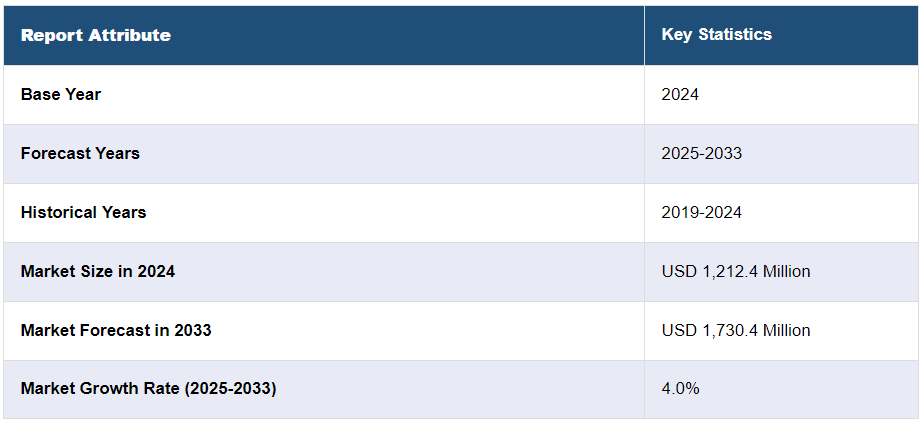
Task: Click the 4.0% growth rate value
Action: click(x=680, y=388)
